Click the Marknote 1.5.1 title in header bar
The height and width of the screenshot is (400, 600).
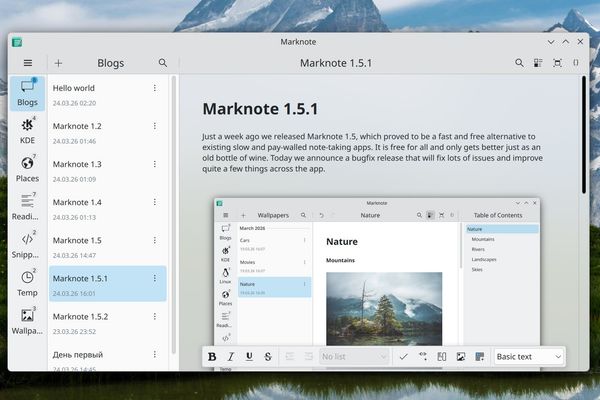point(336,63)
